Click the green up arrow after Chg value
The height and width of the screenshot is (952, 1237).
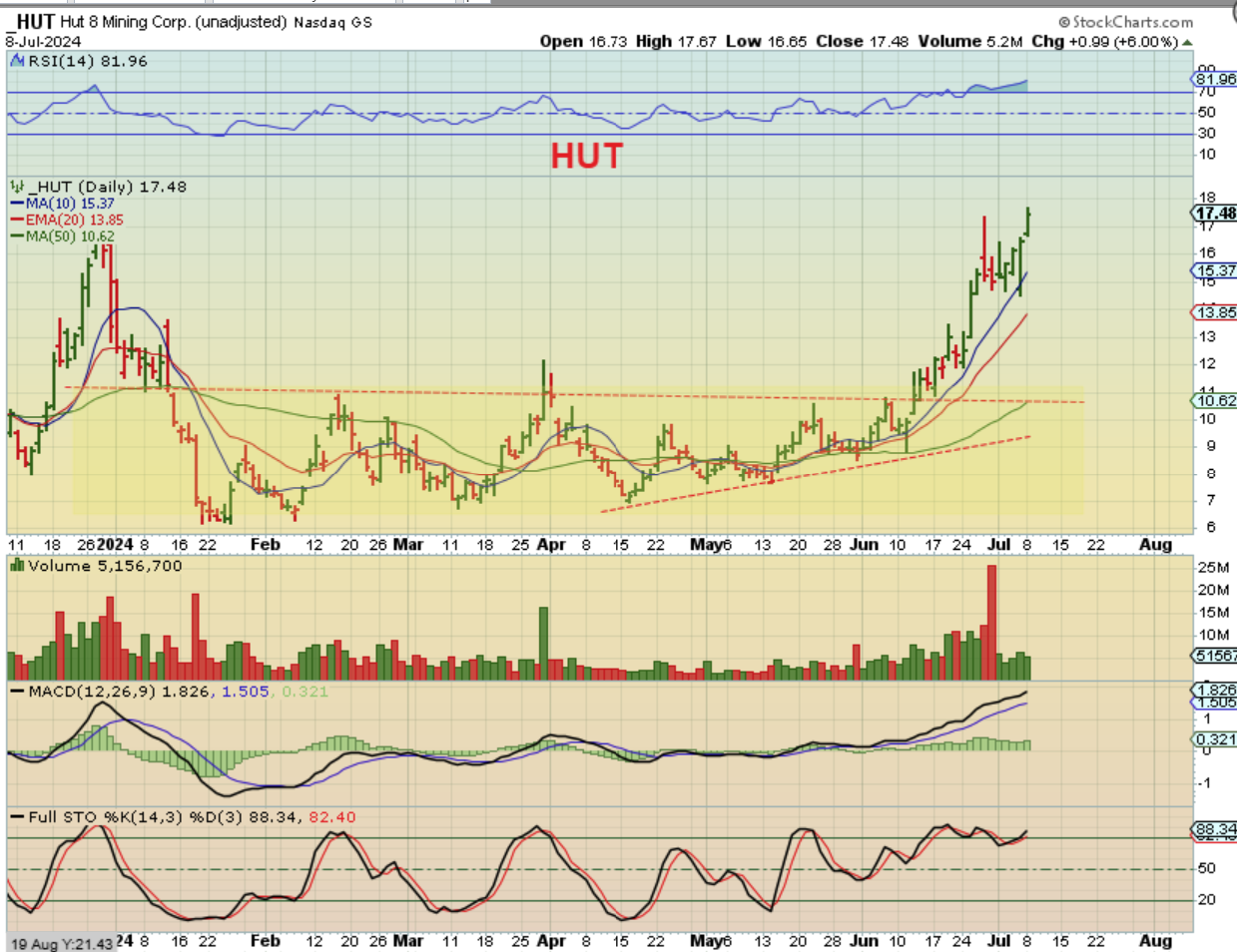tap(1186, 42)
